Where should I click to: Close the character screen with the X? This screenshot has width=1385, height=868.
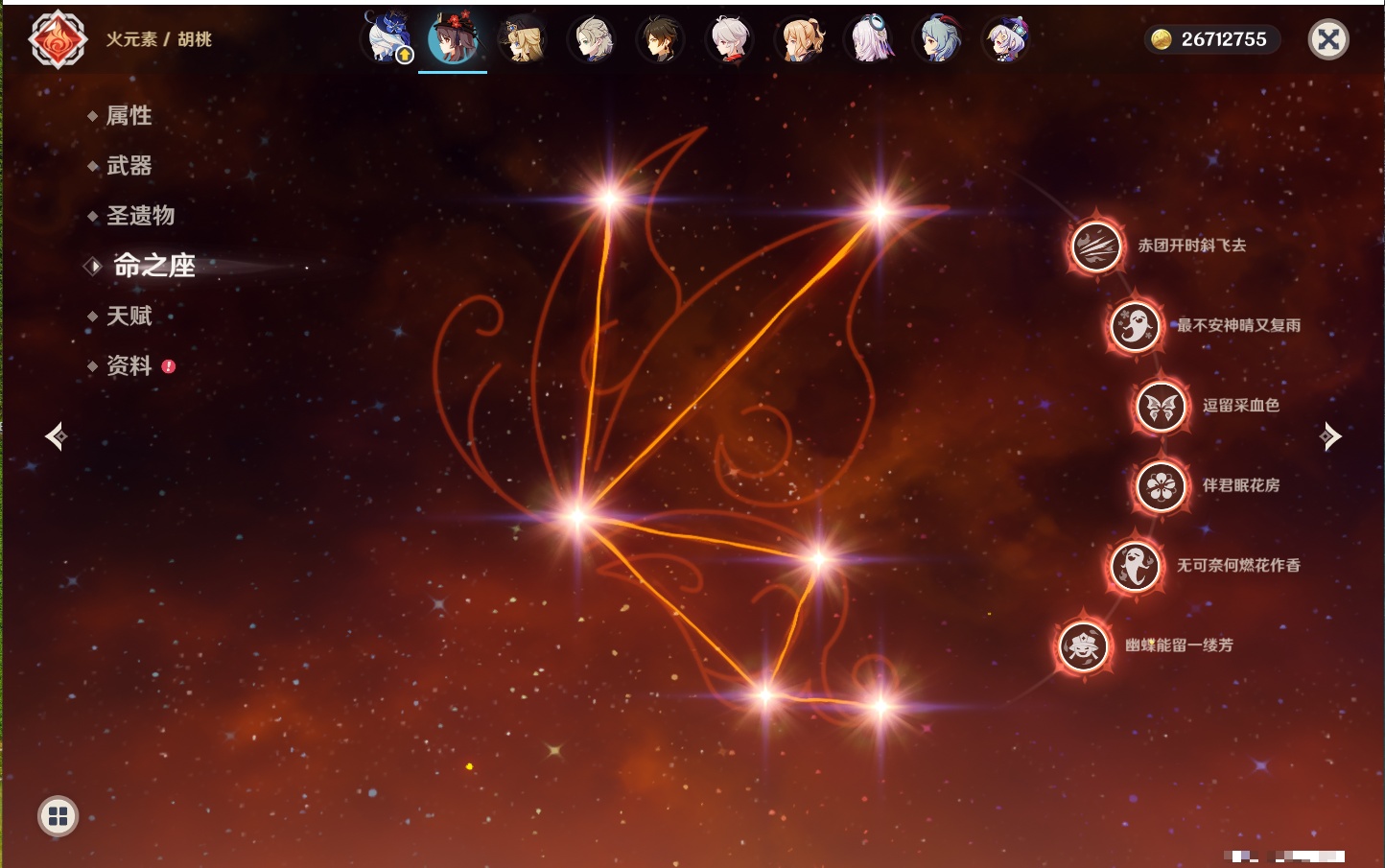tap(1328, 39)
